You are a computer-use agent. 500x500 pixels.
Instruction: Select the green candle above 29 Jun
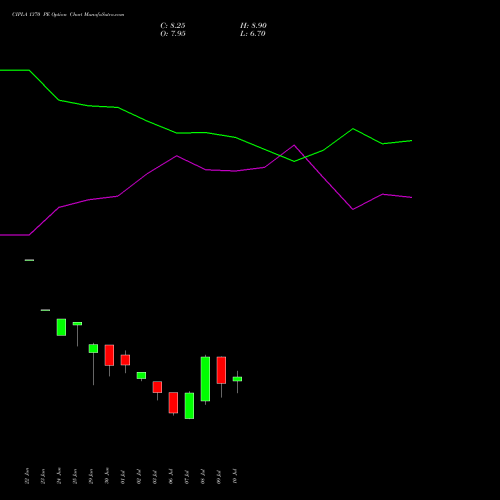click(93, 349)
